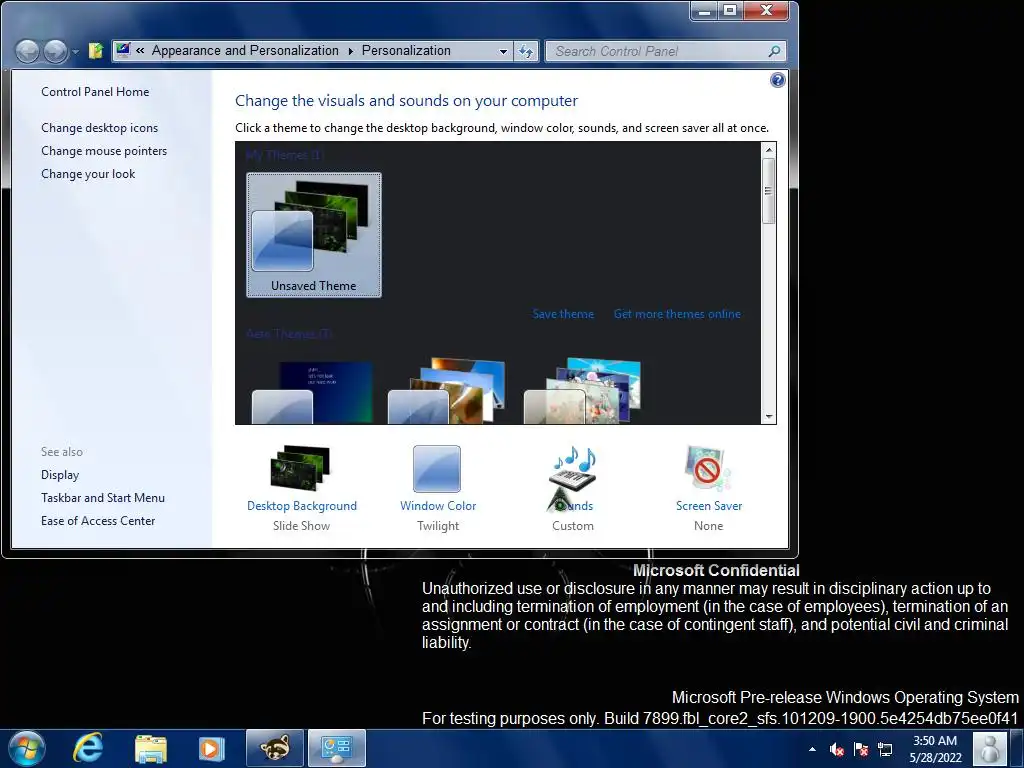
Task: Click the Screen Saver text link
Action: coord(709,506)
